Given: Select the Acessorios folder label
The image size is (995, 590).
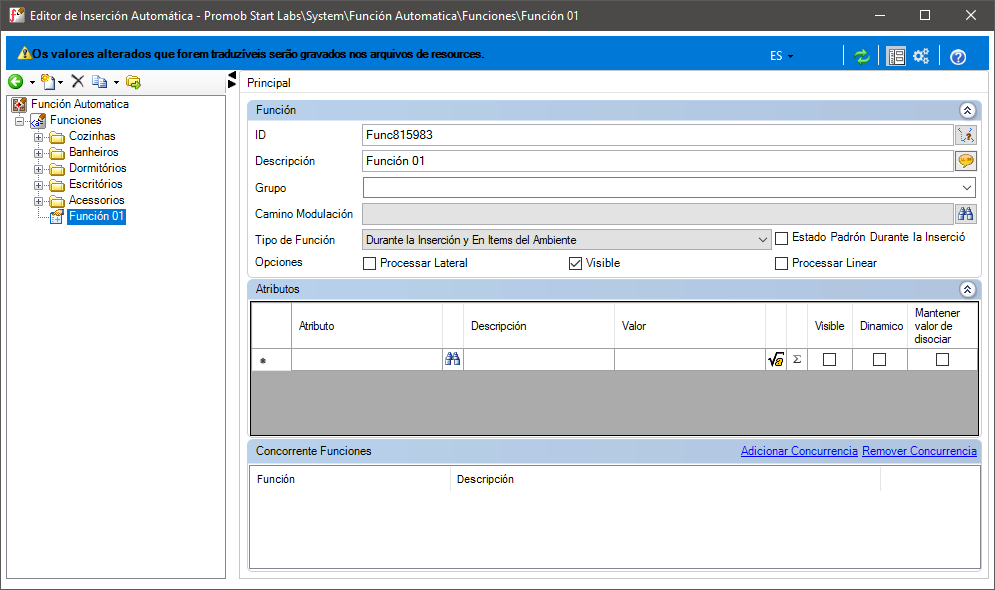Looking at the screenshot, I should [x=96, y=200].
